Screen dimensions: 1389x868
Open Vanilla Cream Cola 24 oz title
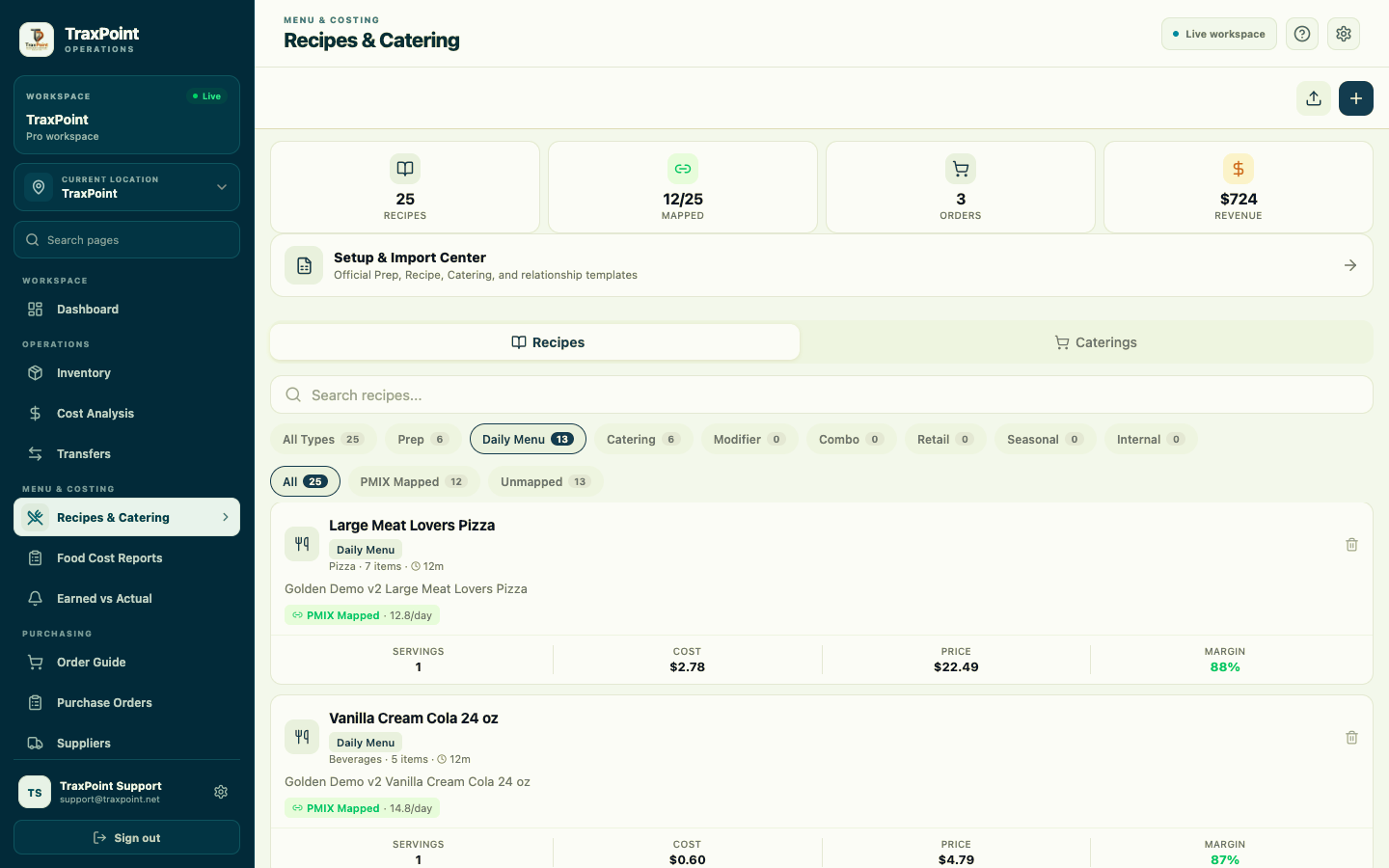click(414, 719)
